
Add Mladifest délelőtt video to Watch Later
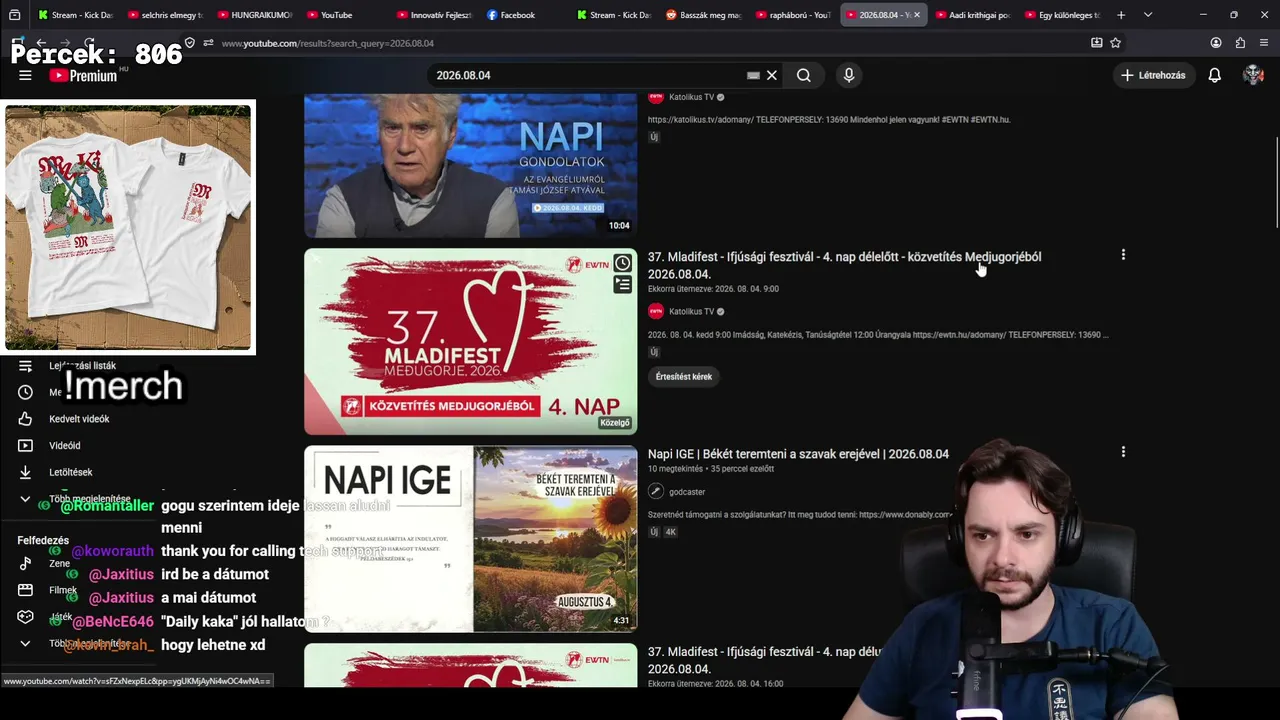622,263
